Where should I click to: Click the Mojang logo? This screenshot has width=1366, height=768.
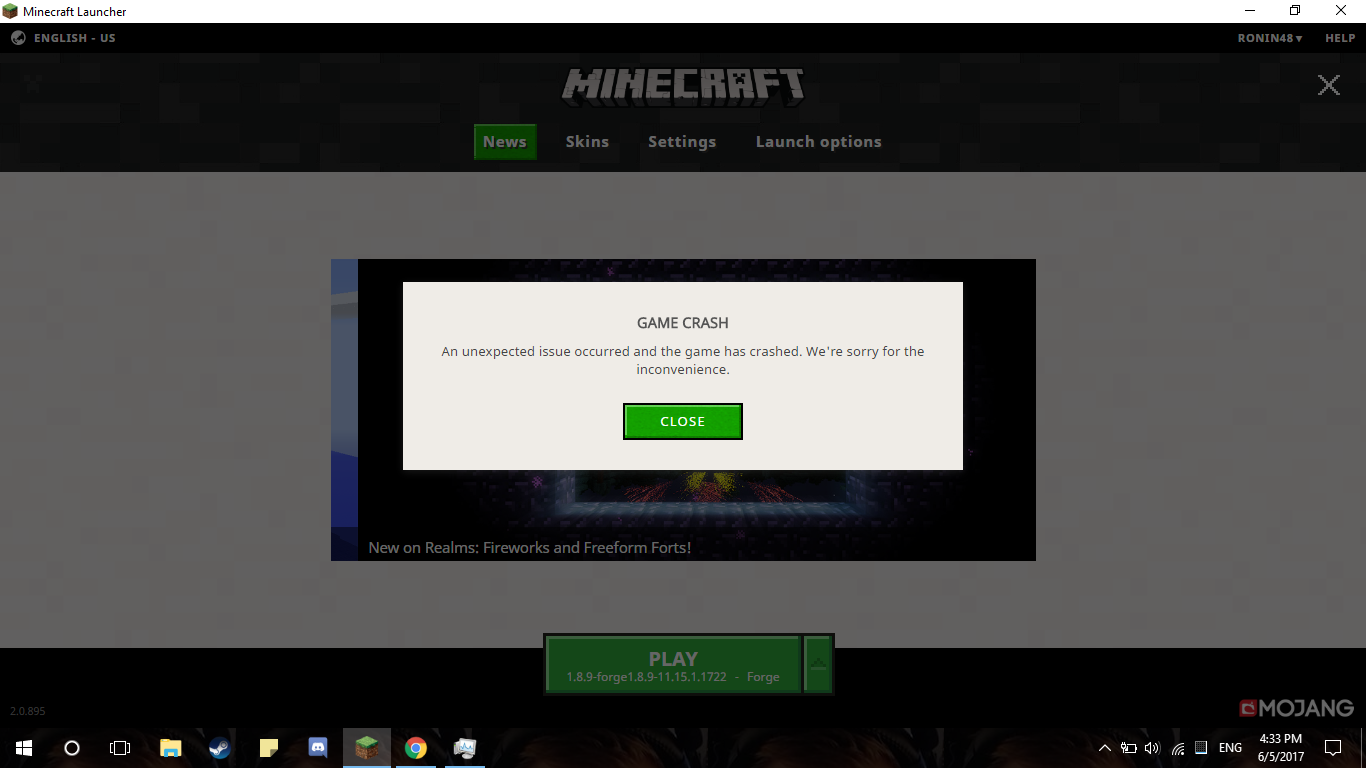[1296, 708]
